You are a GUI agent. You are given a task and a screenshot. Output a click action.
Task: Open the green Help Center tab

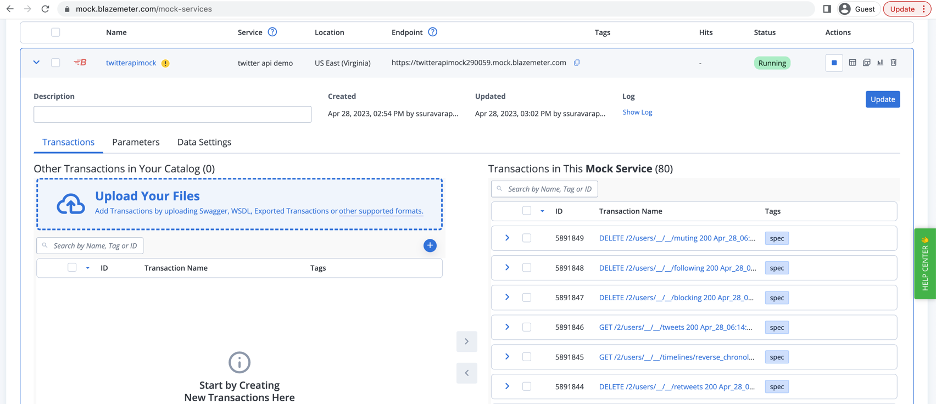[x=925, y=263]
